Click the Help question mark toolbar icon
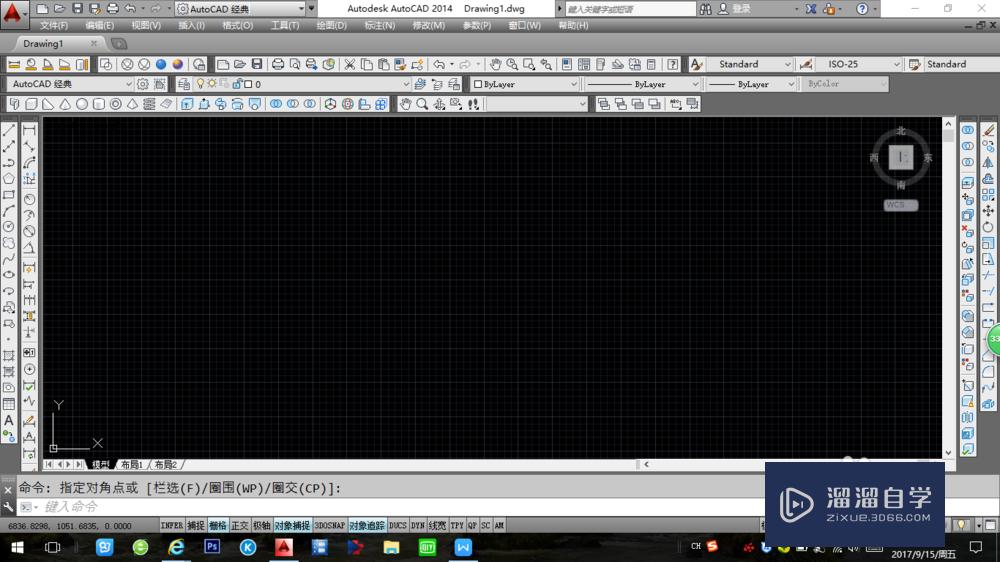Screen dimensions: 1000x562 point(672,64)
